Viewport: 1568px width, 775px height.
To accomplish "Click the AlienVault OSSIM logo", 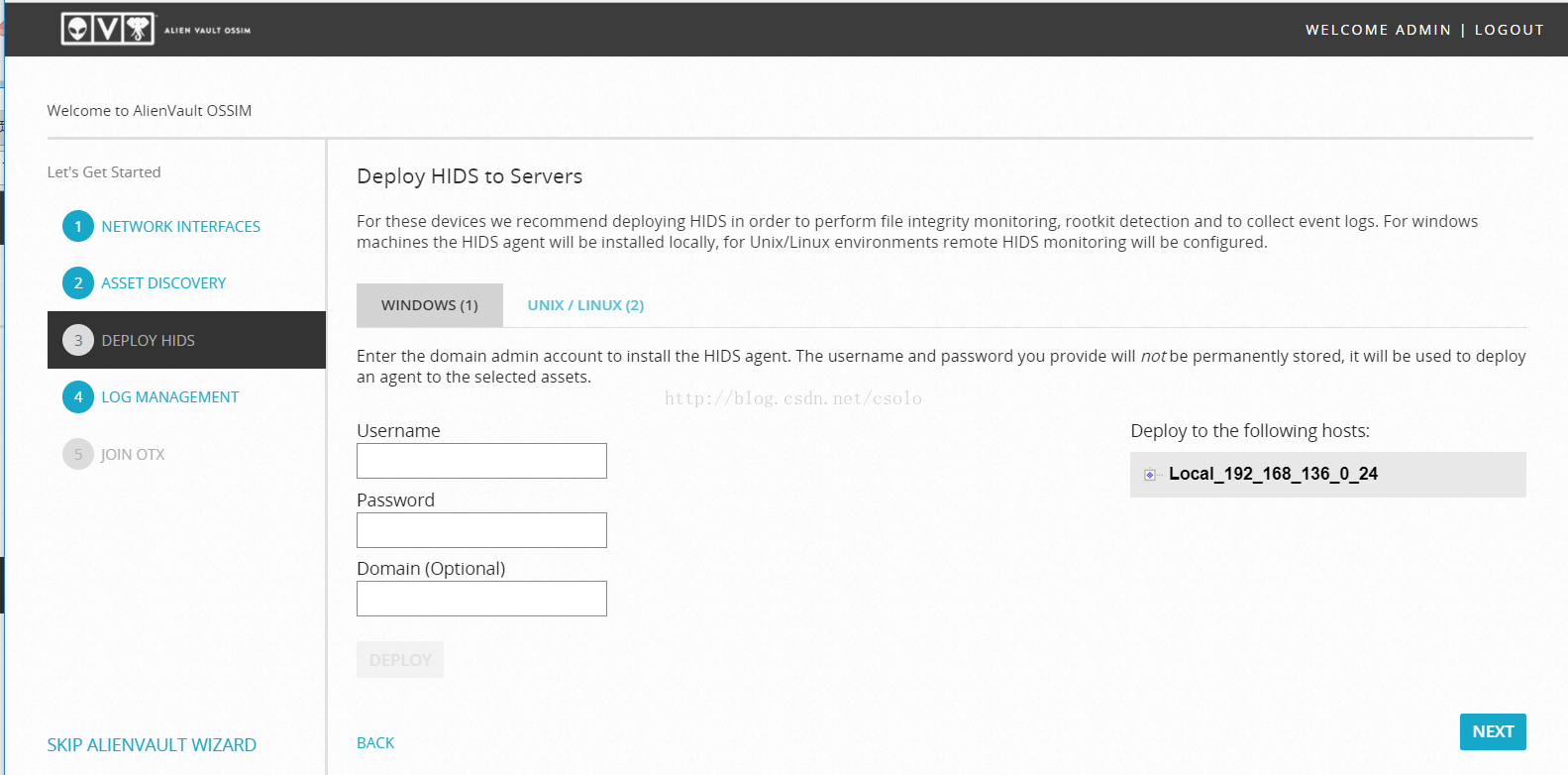I will (x=157, y=29).
